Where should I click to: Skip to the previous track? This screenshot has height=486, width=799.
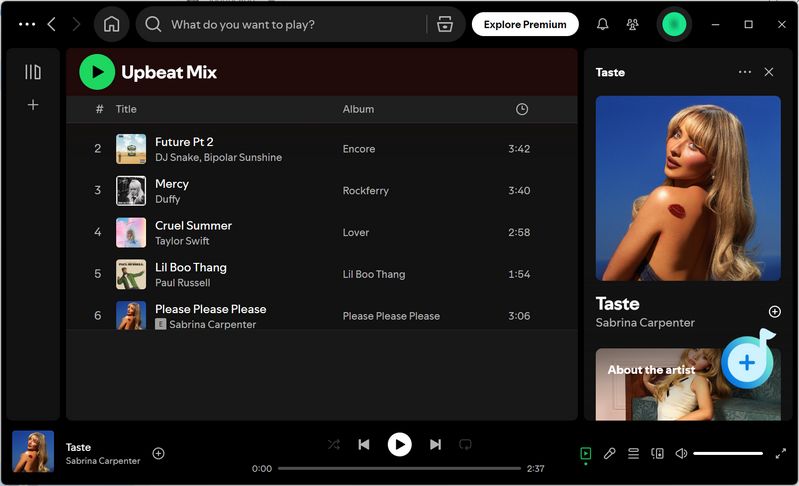tap(364, 444)
